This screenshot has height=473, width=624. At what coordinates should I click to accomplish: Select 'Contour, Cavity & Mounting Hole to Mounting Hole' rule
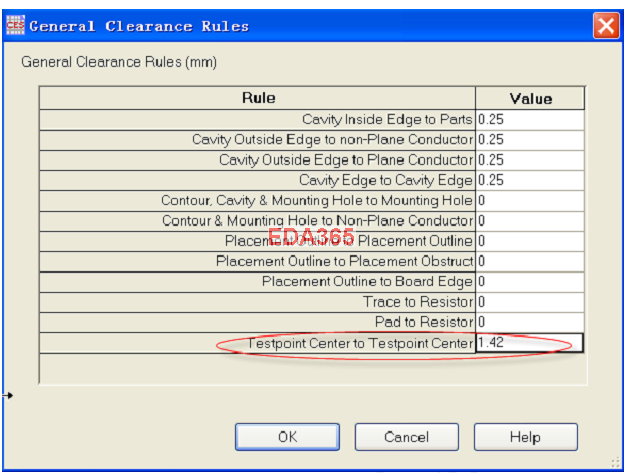(x=257, y=201)
